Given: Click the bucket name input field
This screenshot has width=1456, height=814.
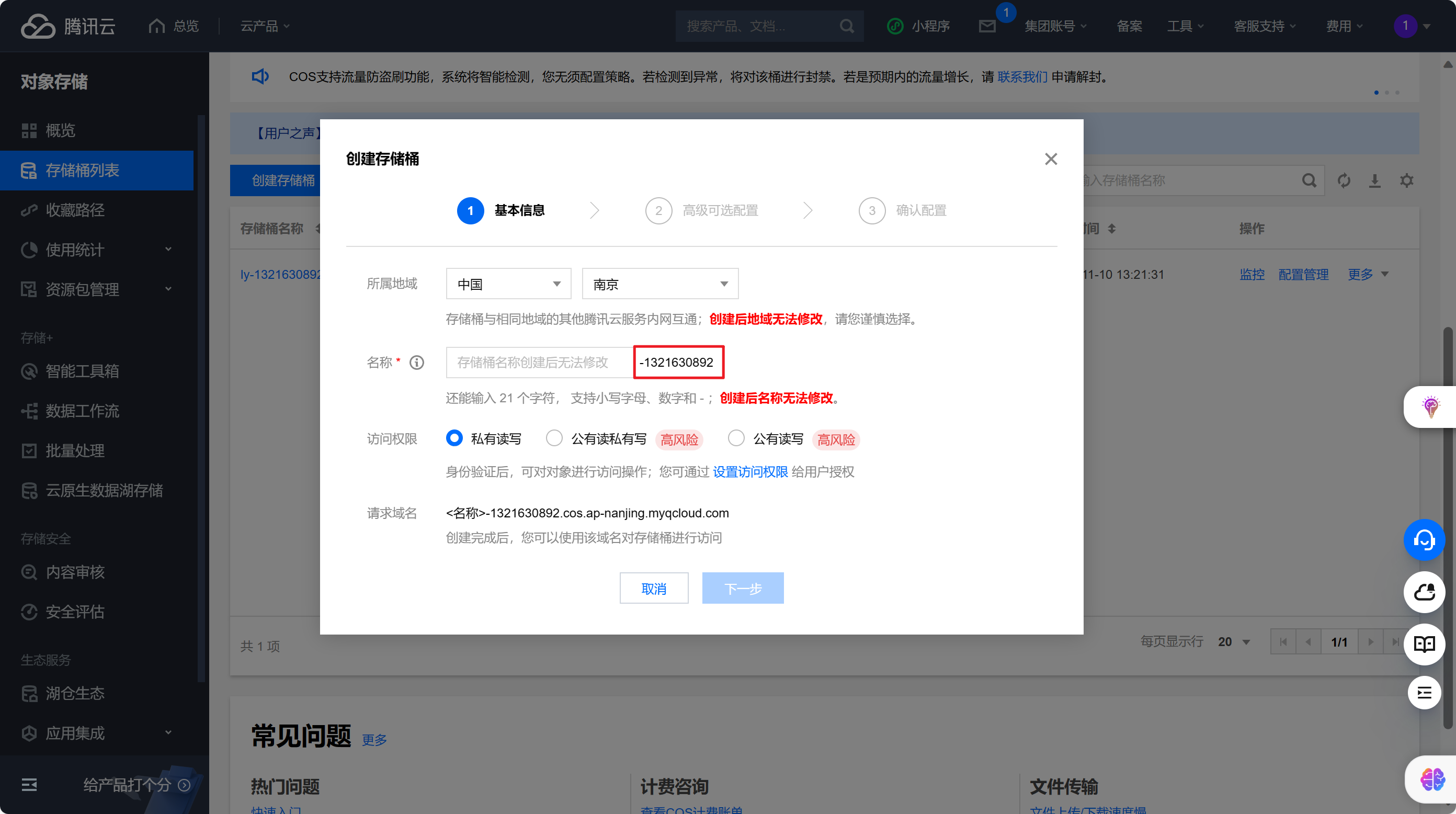Looking at the screenshot, I should tap(539, 363).
